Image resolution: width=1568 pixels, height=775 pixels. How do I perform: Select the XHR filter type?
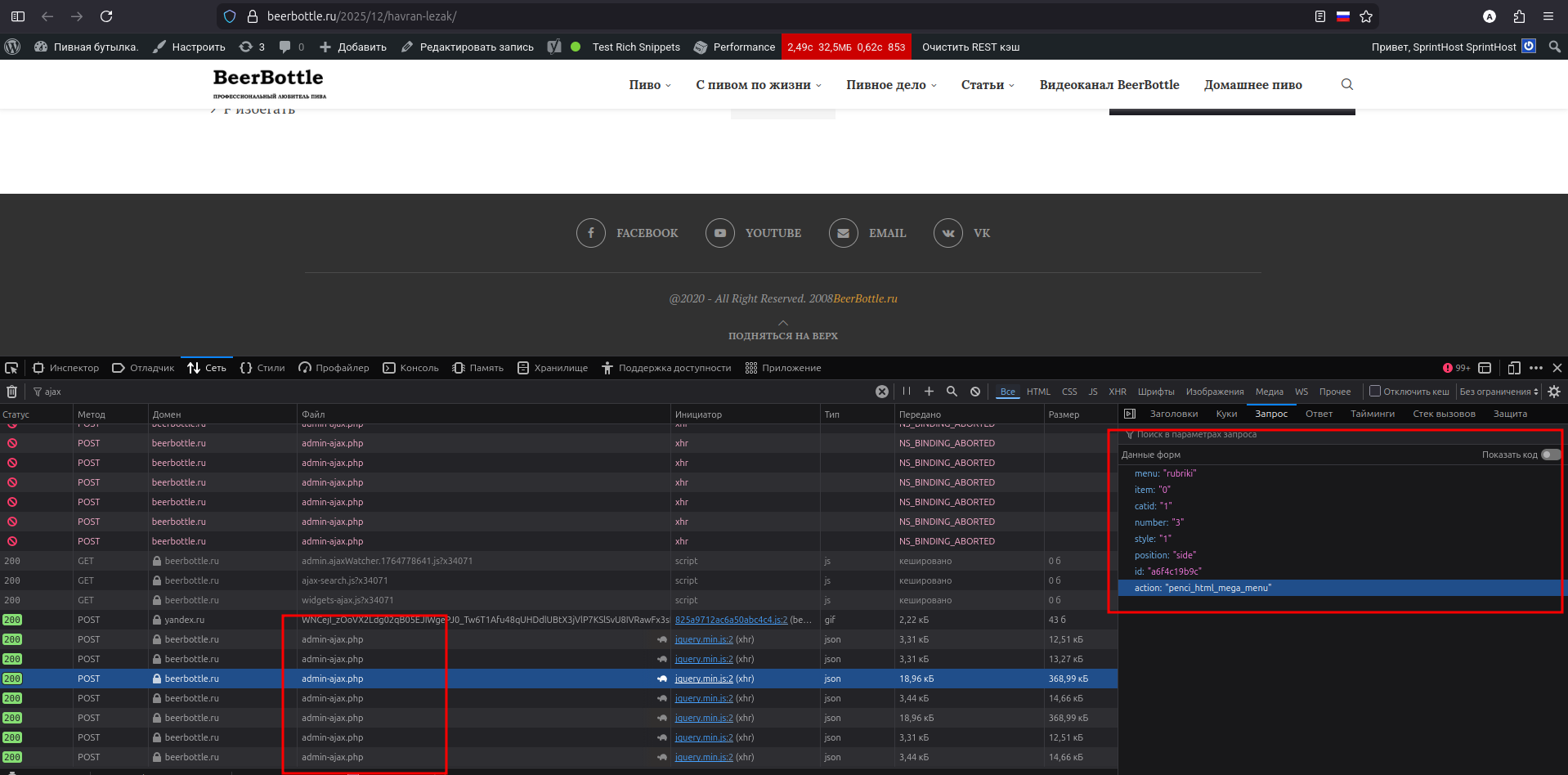(x=1117, y=392)
